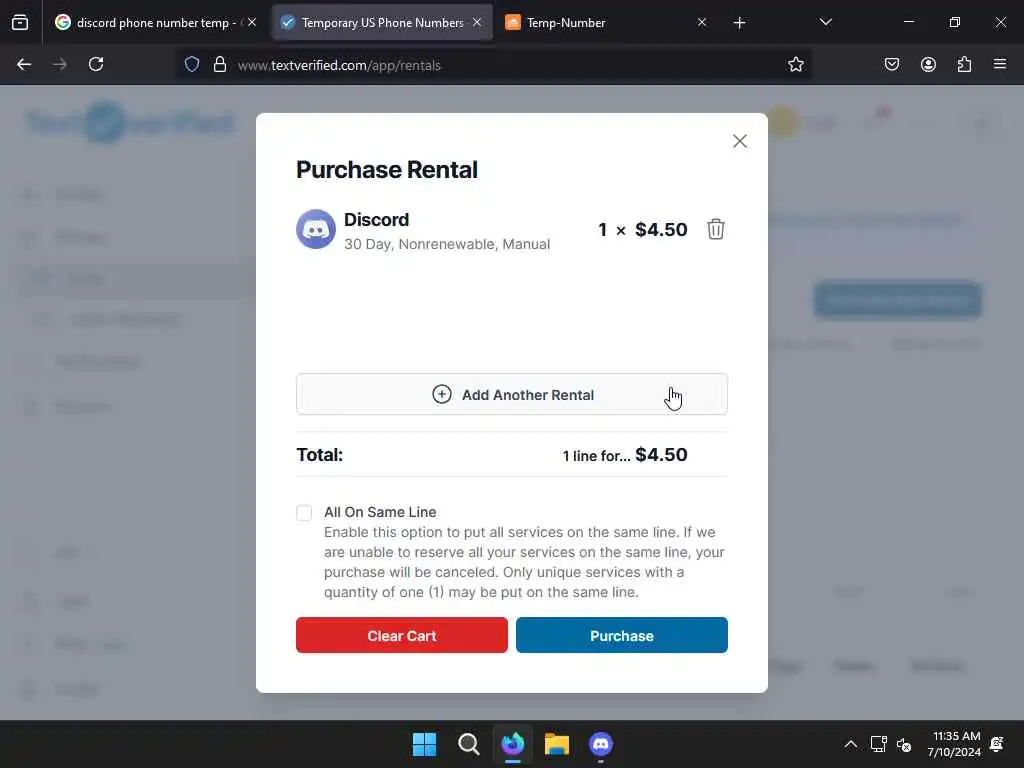Click the Firefox taskbar icon

point(513,744)
